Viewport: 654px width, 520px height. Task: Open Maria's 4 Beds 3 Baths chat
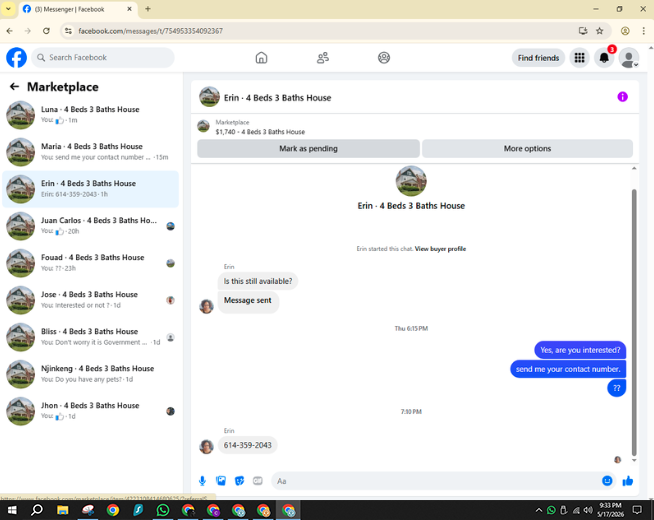pyautogui.click(x=91, y=152)
